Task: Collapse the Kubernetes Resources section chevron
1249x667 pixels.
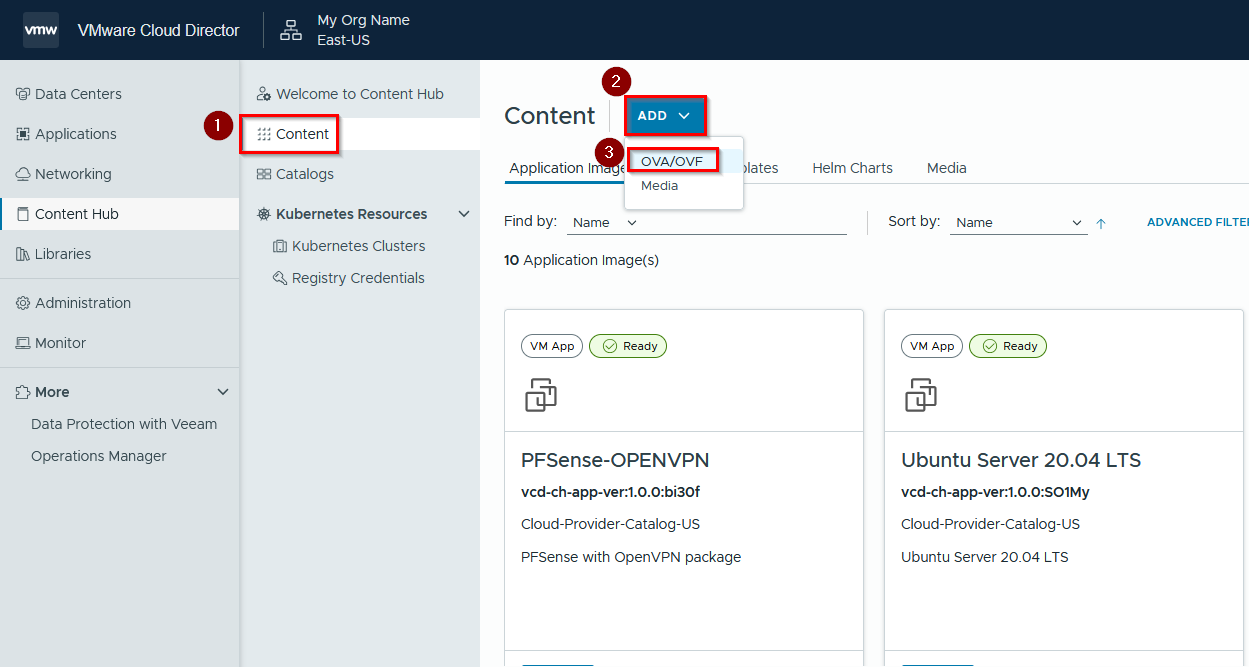Action: tap(464, 214)
